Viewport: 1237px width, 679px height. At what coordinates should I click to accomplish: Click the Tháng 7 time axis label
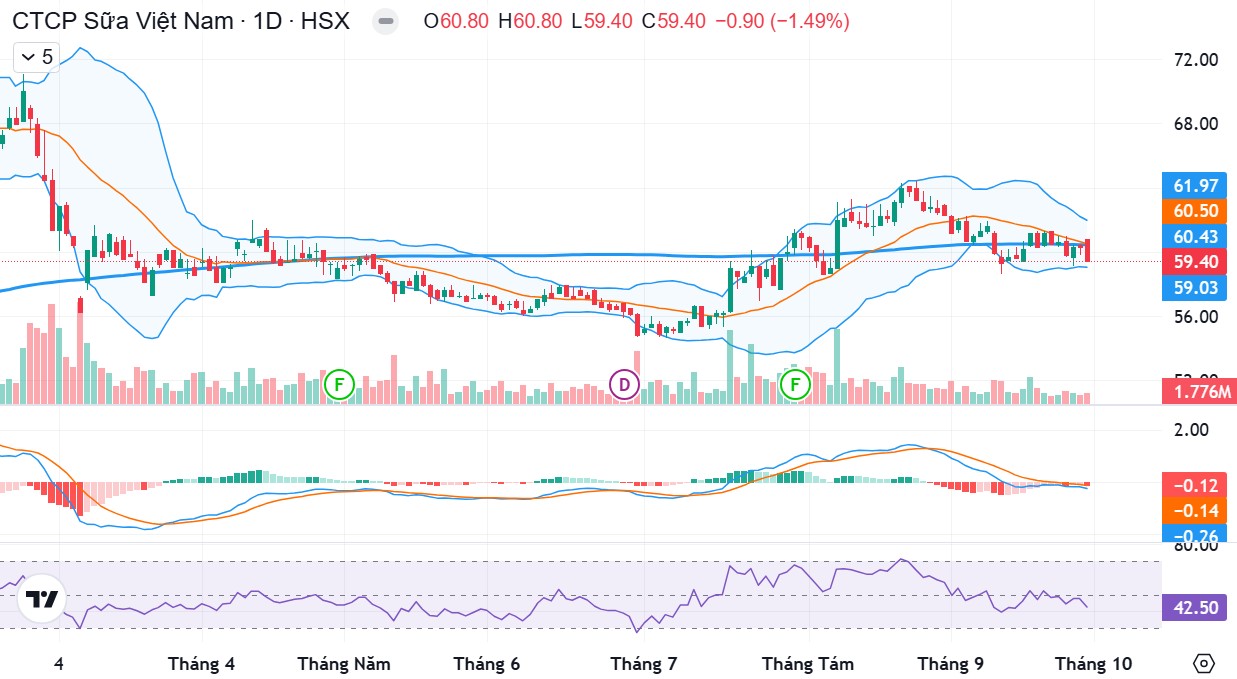(644, 664)
